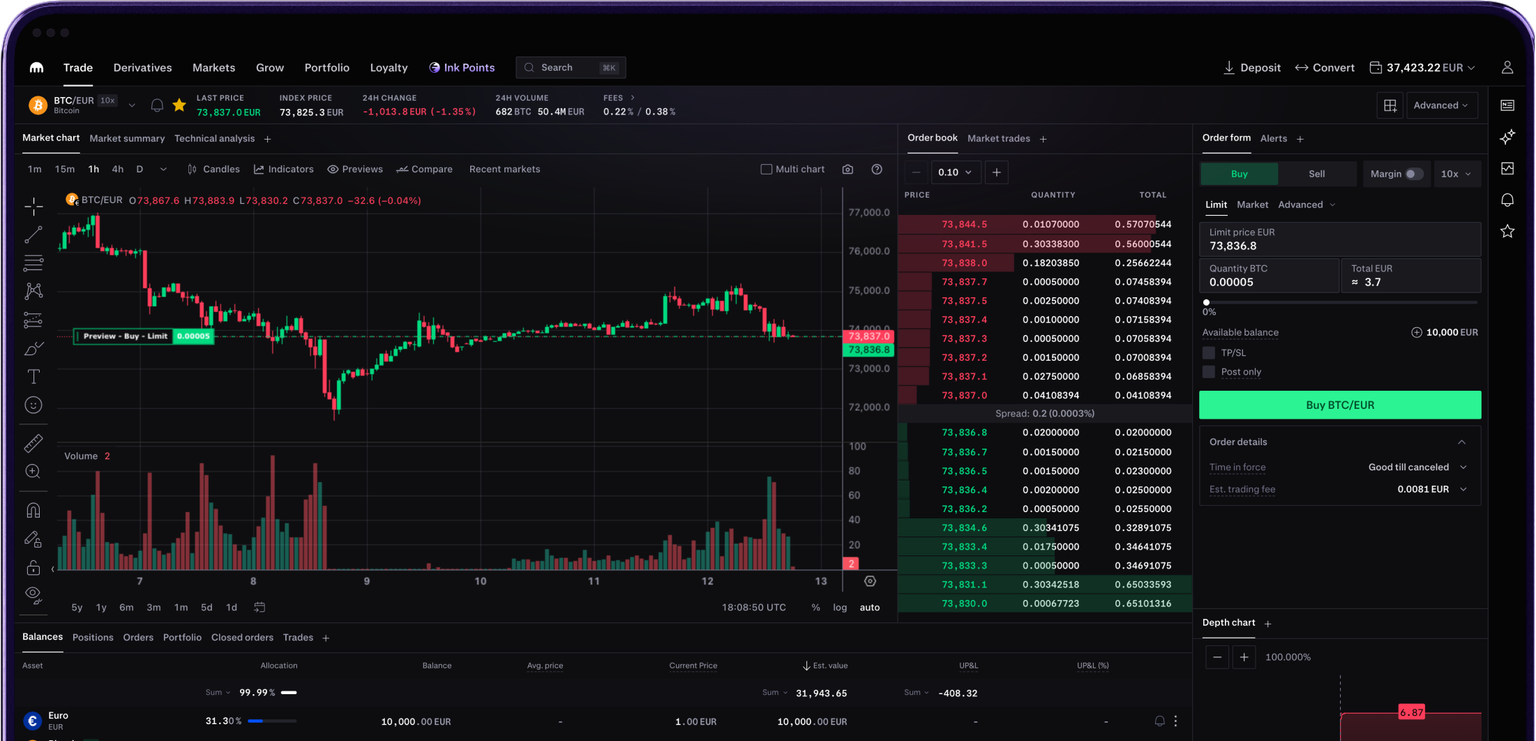The height and width of the screenshot is (741, 1536).
Task: Open the 10x leverage dropdown
Action: (1455, 174)
